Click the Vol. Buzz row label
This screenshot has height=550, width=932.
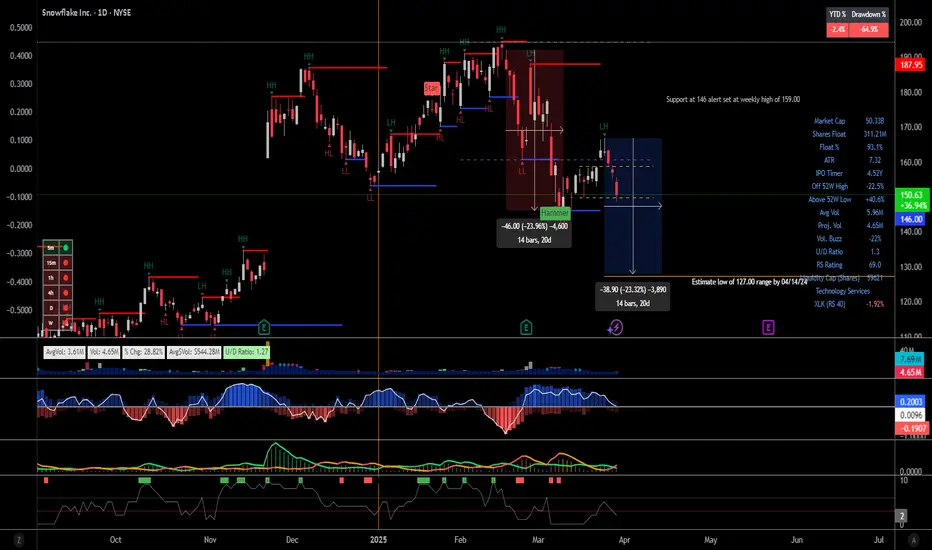click(x=829, y=238)
